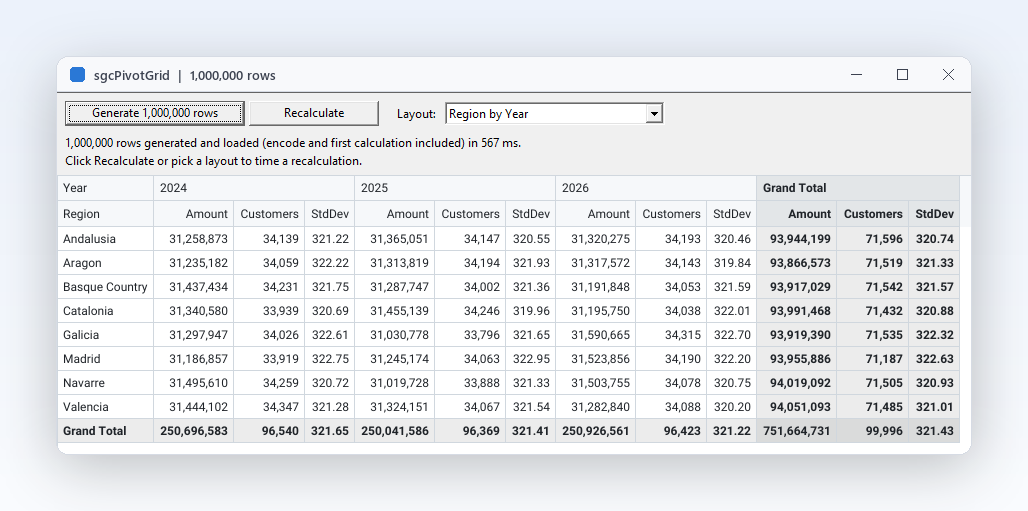The height and width of the screenshot is (511, 1028).
Task: Click StdDev header under 2026
Action: pyautogui.click(x=732, y=214)
